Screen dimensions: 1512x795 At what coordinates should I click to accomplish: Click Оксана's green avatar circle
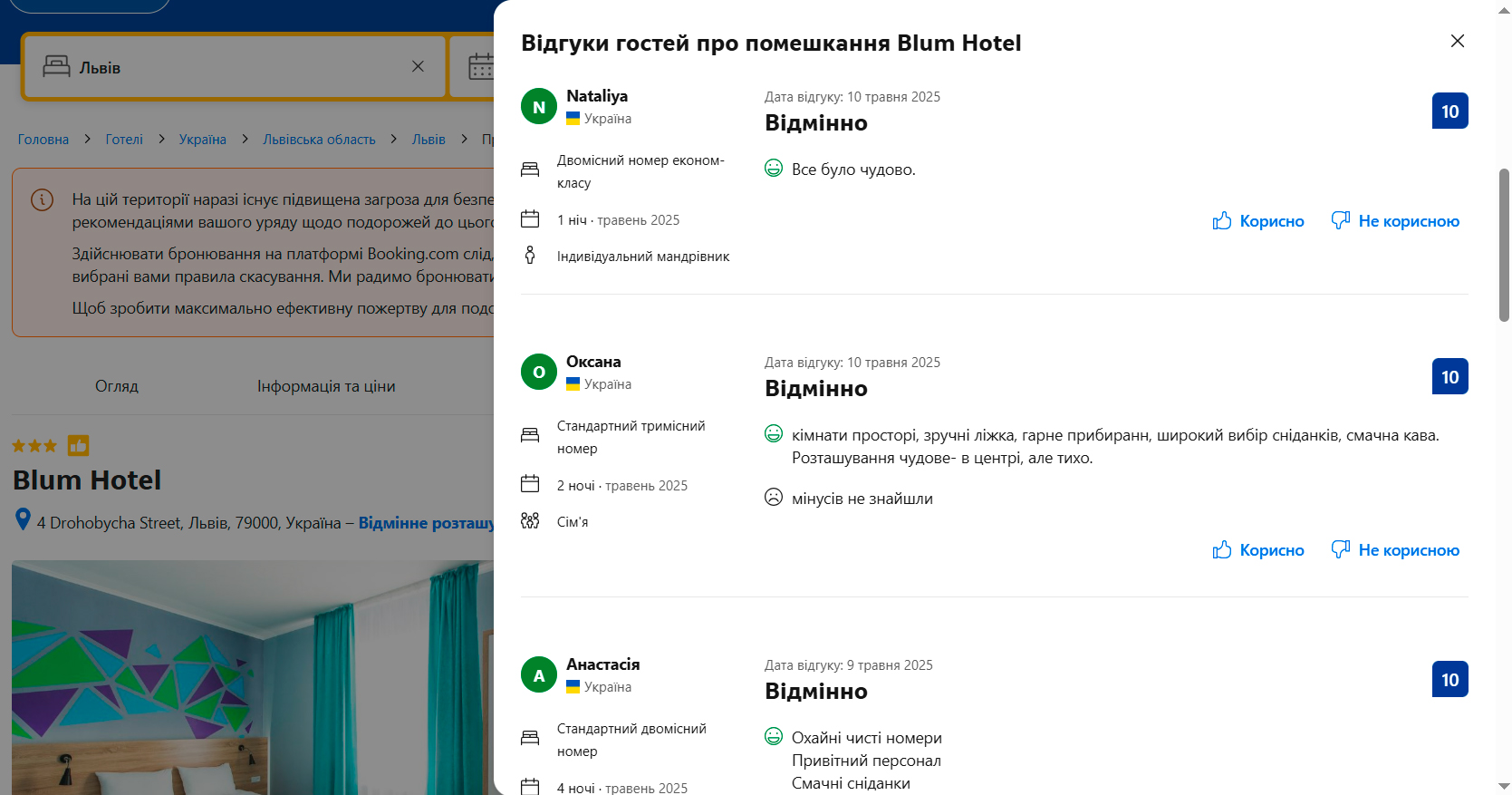pyautogui.click(x=539, y=373)
